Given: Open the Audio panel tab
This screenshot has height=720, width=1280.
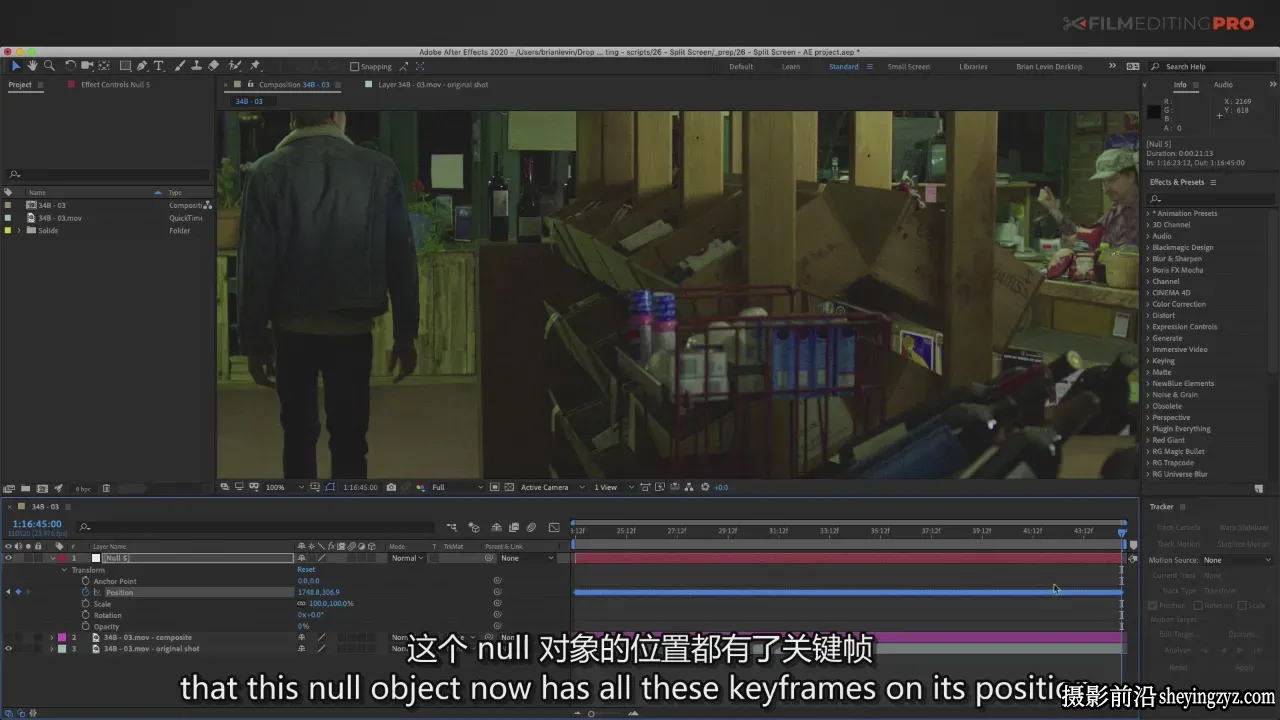Looking at the screenshot, I should point(1223,85).
